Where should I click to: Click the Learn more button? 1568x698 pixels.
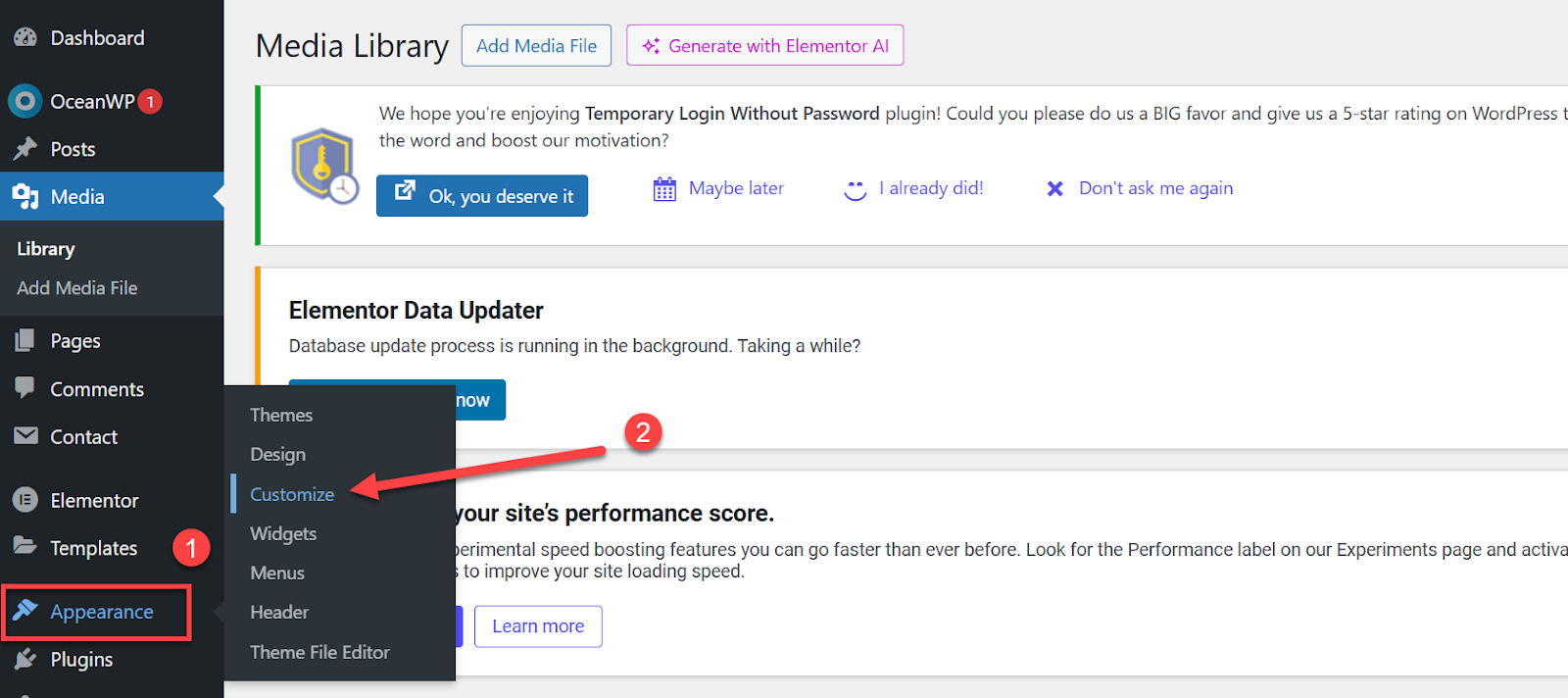point(538,626)
